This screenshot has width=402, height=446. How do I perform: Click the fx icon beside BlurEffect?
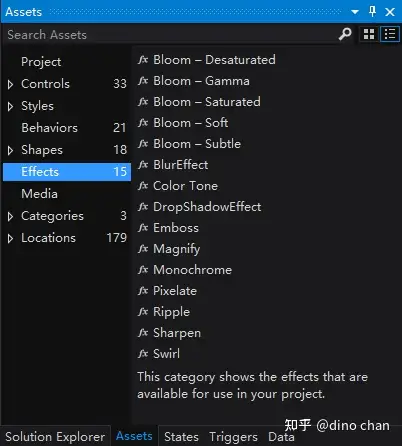click(143, 165)
